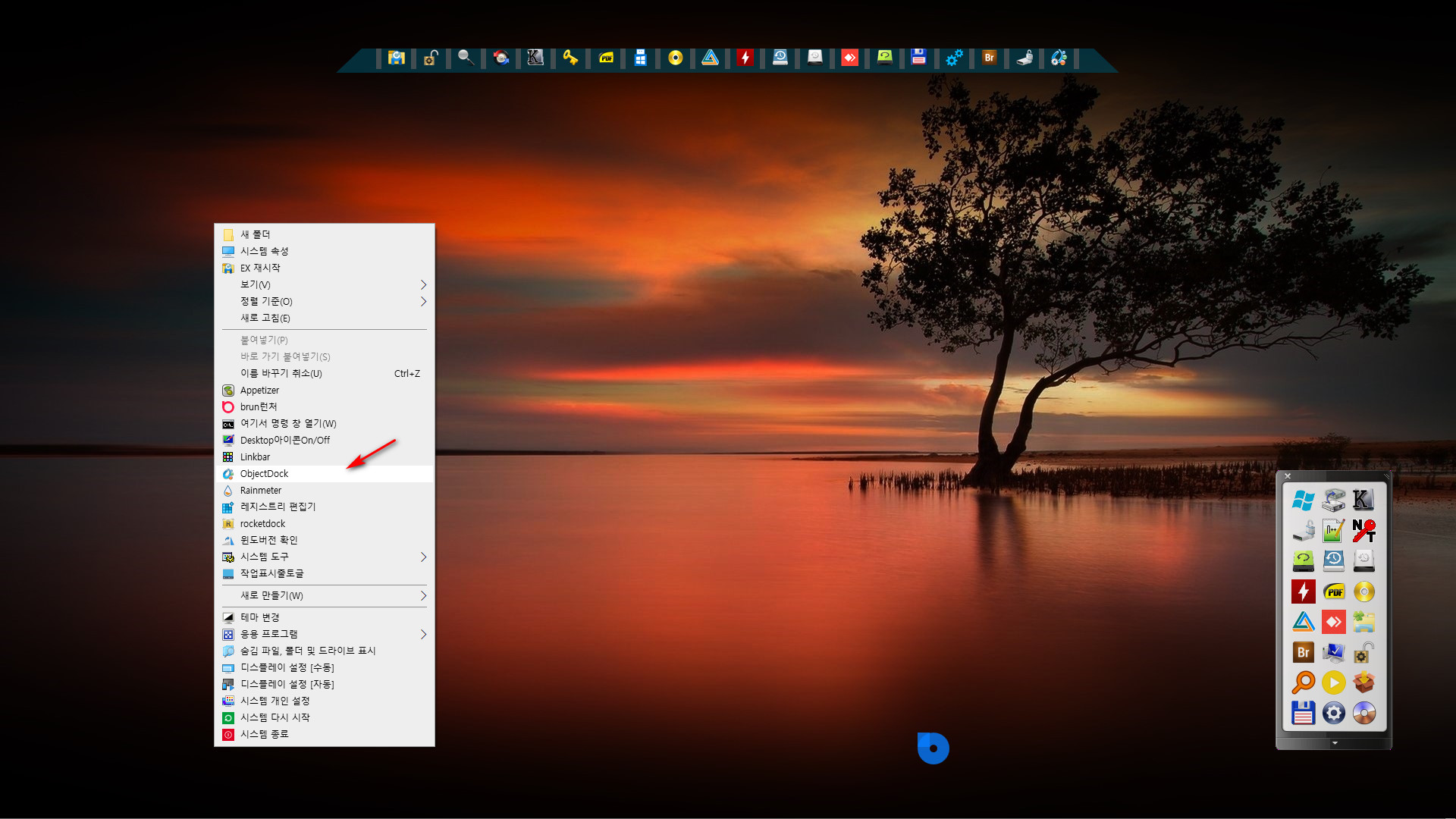The image size is (1456, 819).
Task: Launch the gray magnifying glass in the dock bar
Action: (466, 58)
